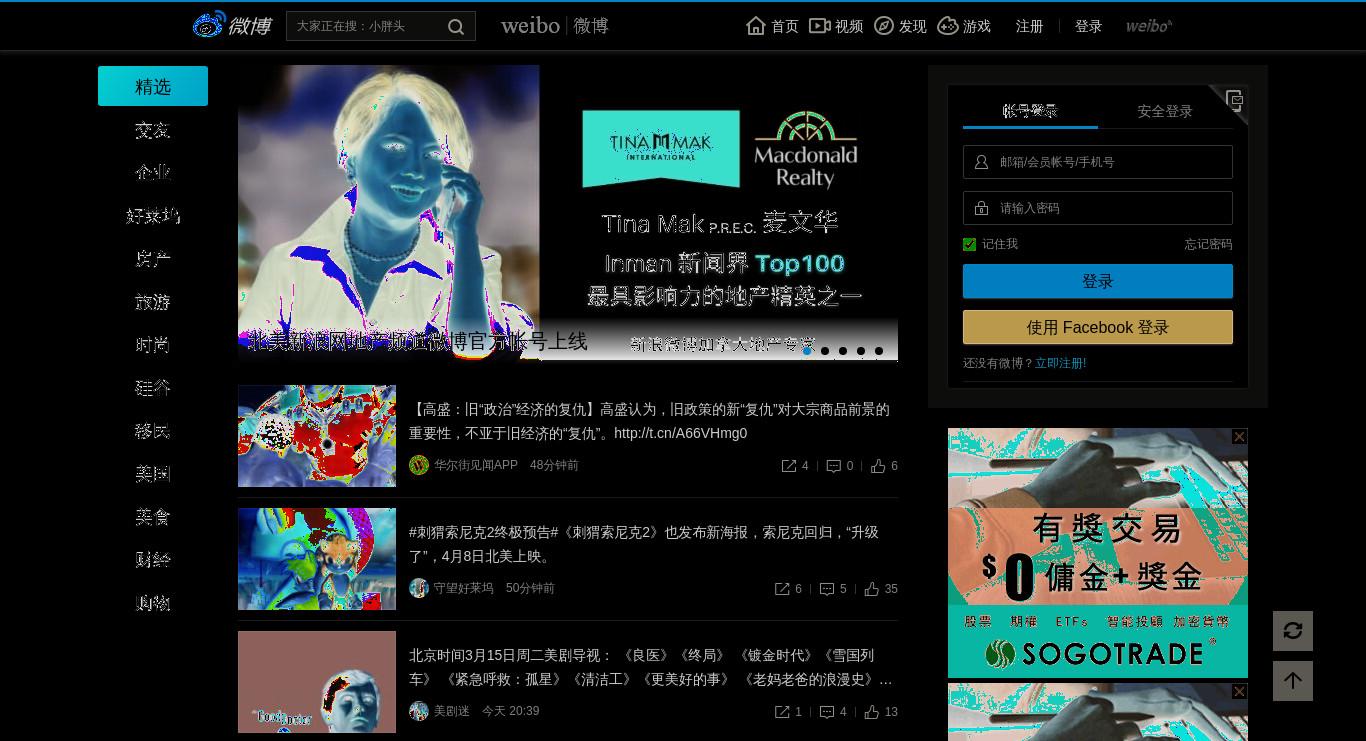Click the search magnifier icon

pos(456,27)
